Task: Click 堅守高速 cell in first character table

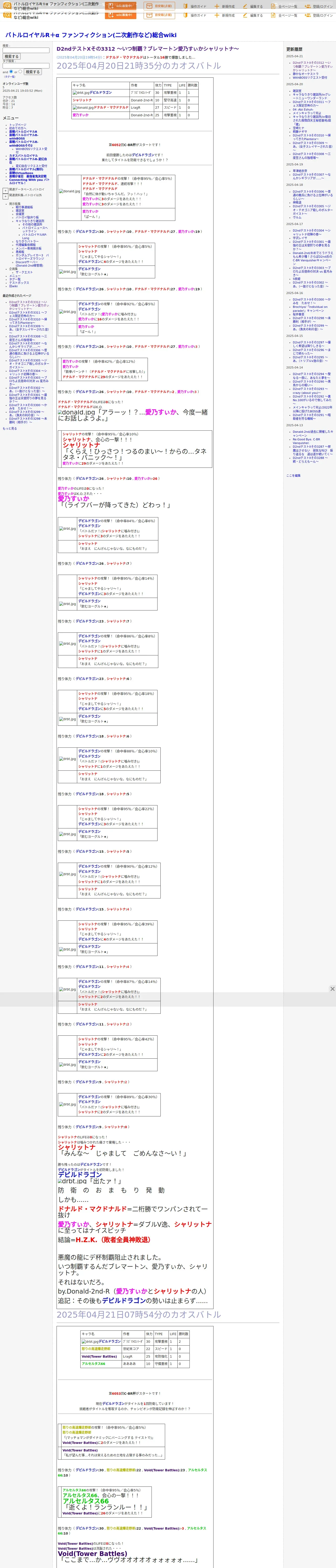Action: pyautogui.click(x=170, y=100)
